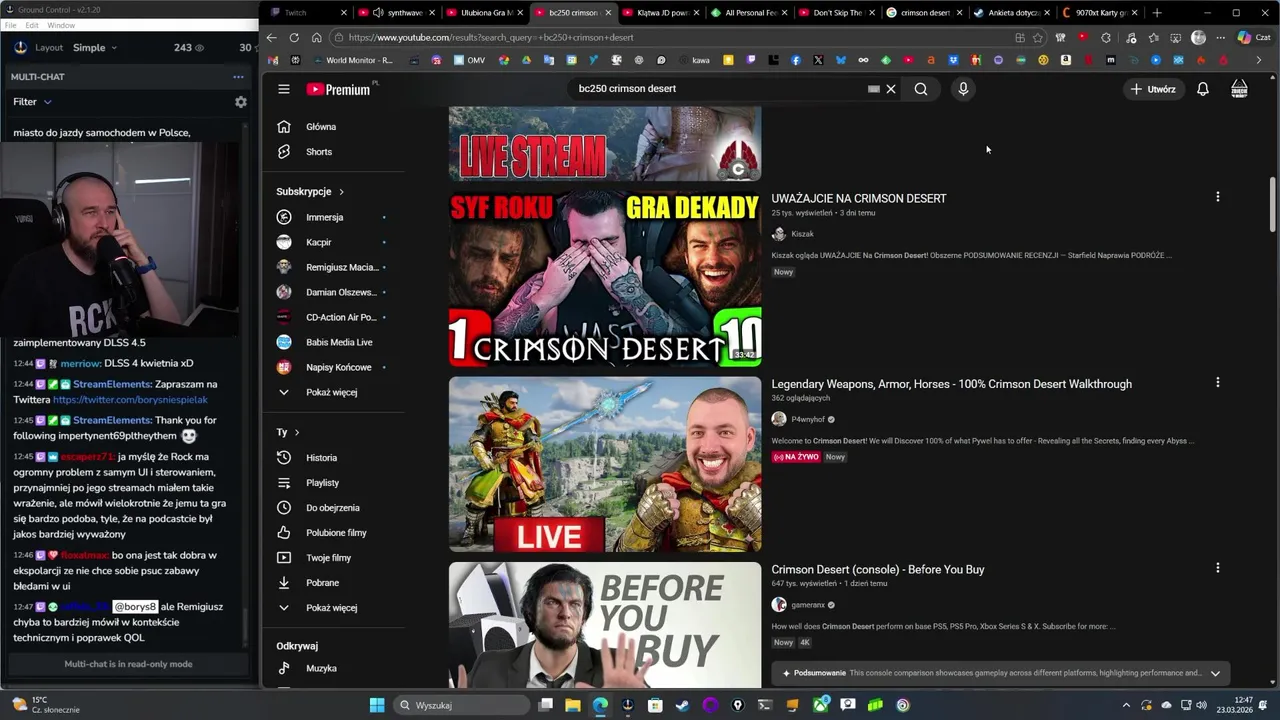Switch to the 9070xt Karty browser tab
This screenshot has width=1280, height=720.
point(1098,13)
